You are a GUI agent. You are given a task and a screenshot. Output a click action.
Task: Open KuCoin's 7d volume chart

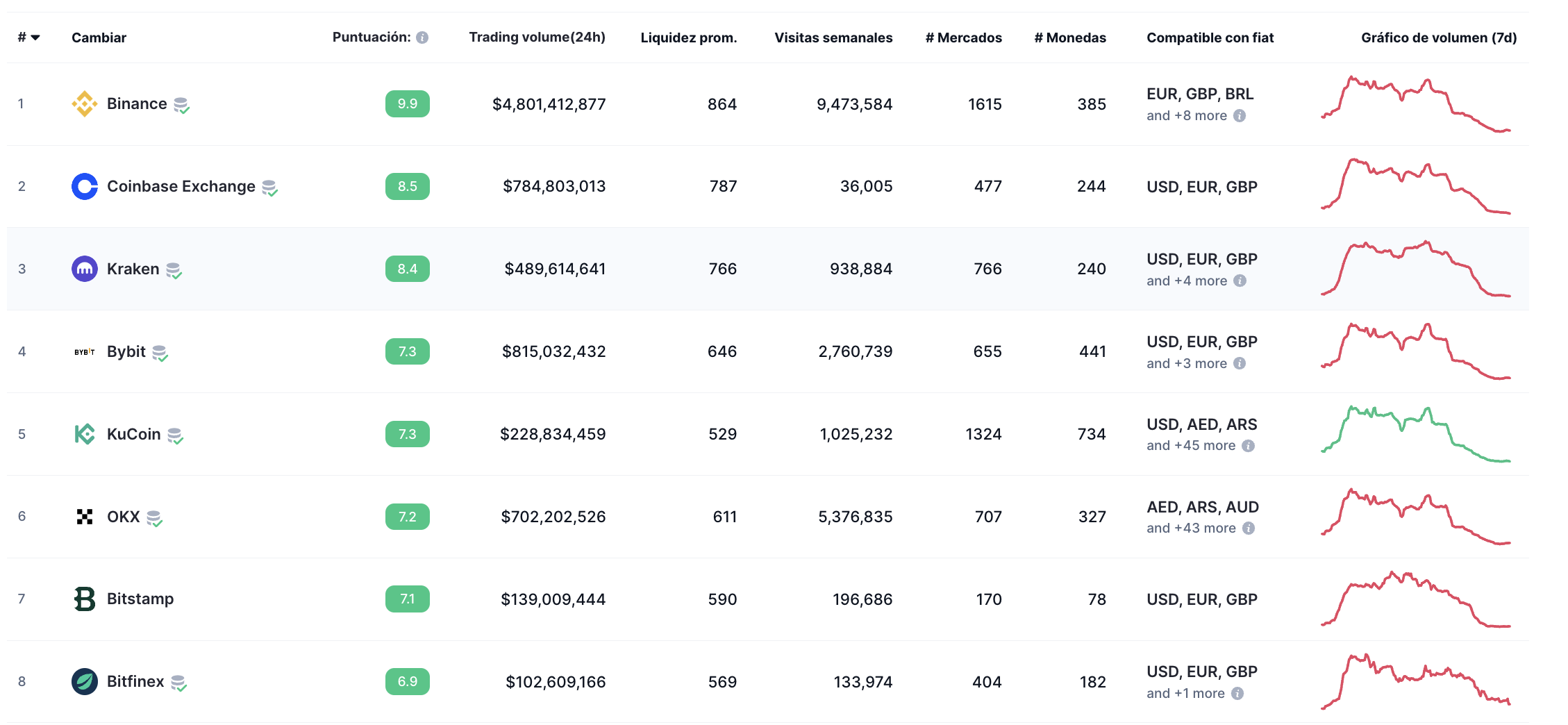coord(1415,434)
